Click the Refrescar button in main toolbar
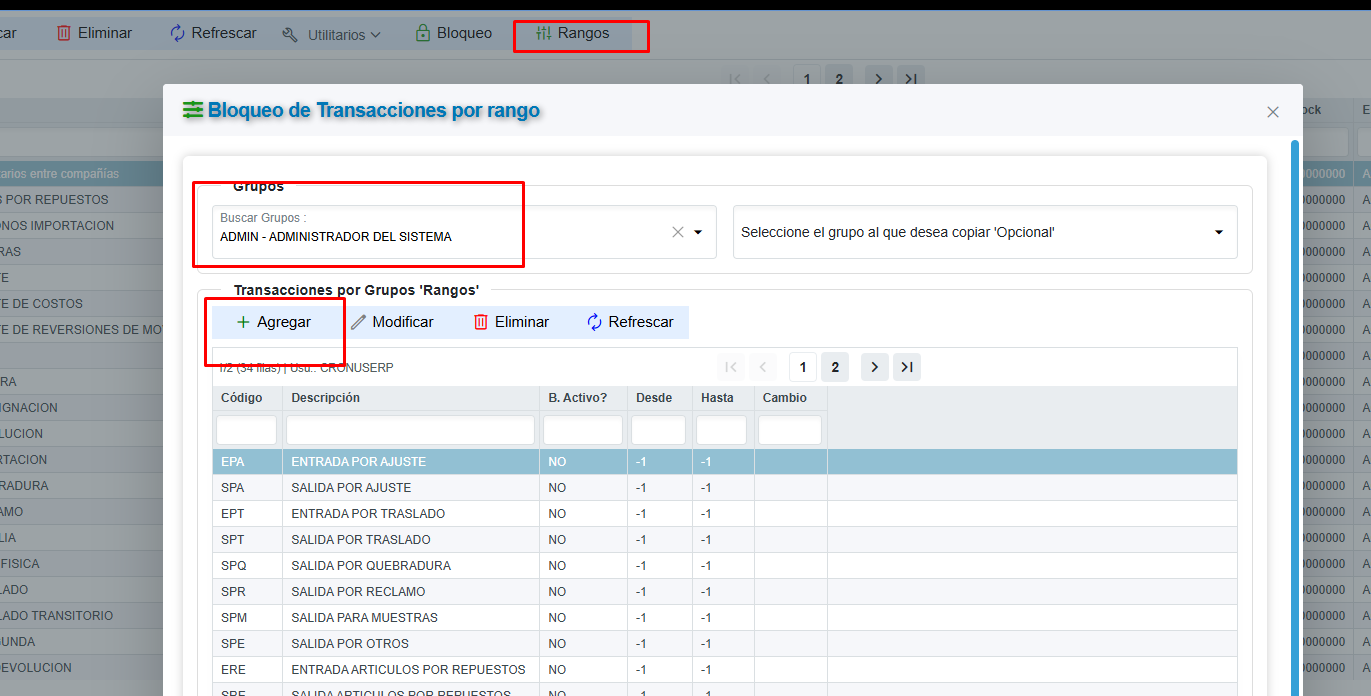 pyautogui.click(x=214, y=33)
